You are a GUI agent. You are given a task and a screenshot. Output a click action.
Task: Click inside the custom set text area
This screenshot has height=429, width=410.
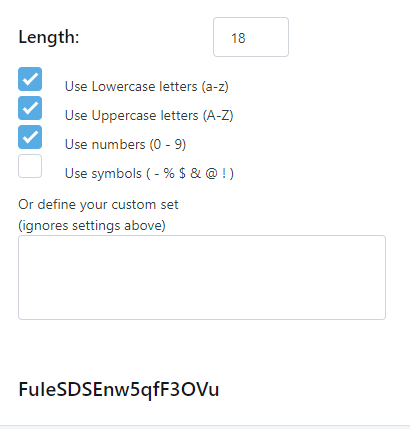coord(202,277)
